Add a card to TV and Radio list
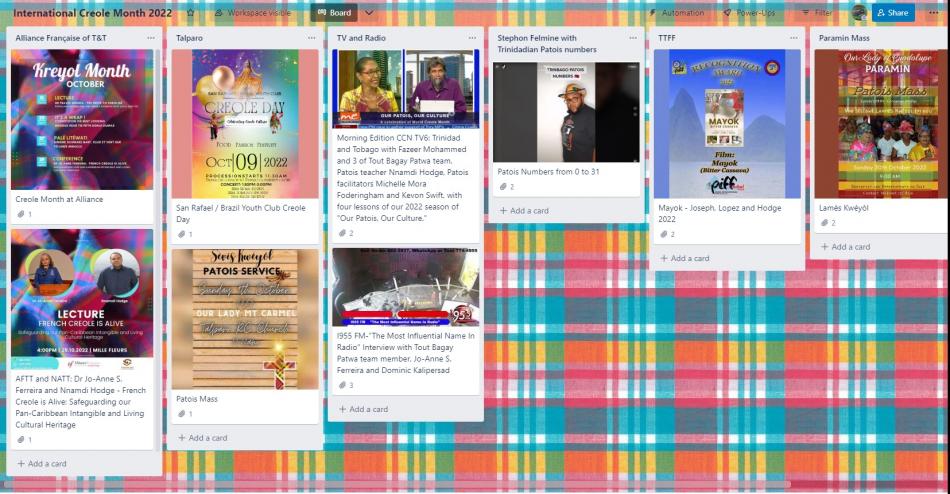The image size is (950, 494). [363, 409]
